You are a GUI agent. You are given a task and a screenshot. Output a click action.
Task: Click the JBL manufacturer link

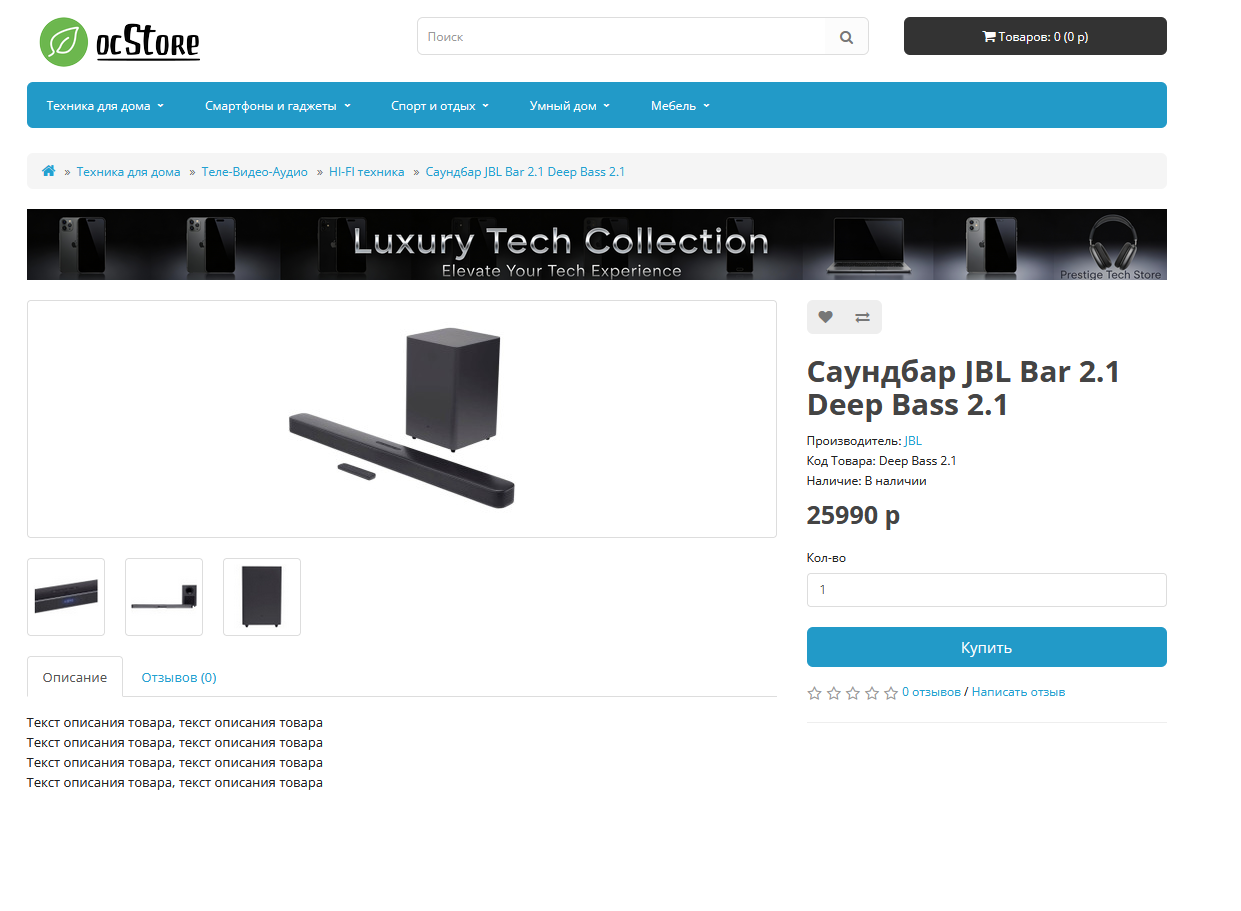913,440
